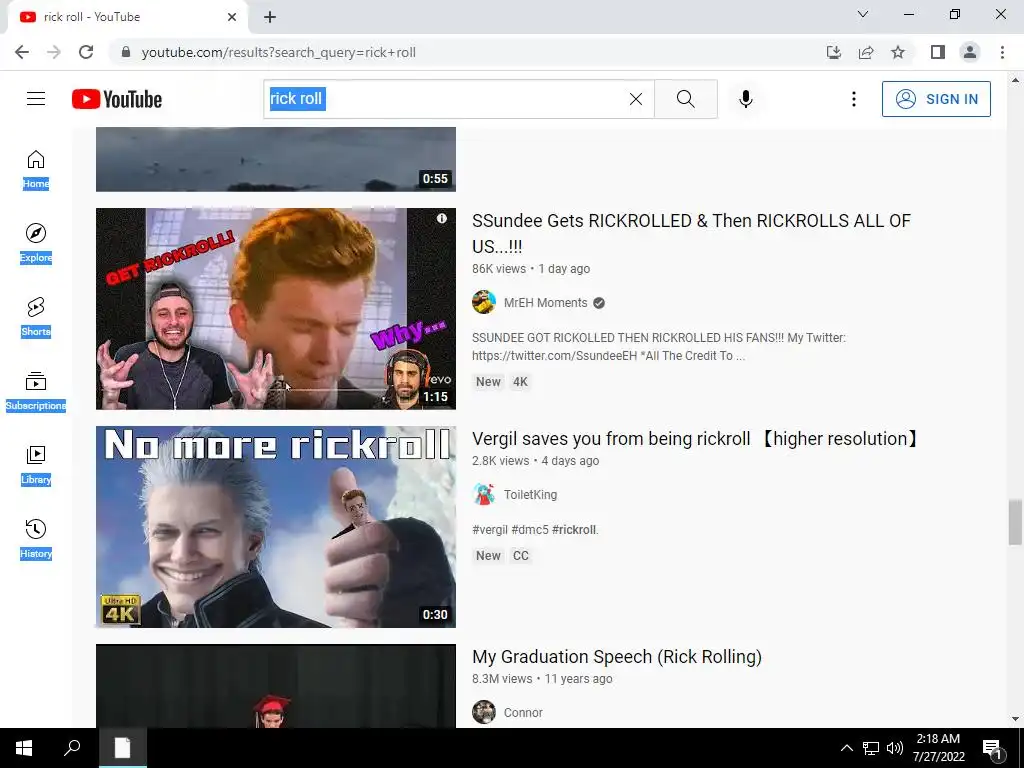Open the SSundee Gets RICKROLLED title link
1024x768 pixels.
[x=691, y=234]
